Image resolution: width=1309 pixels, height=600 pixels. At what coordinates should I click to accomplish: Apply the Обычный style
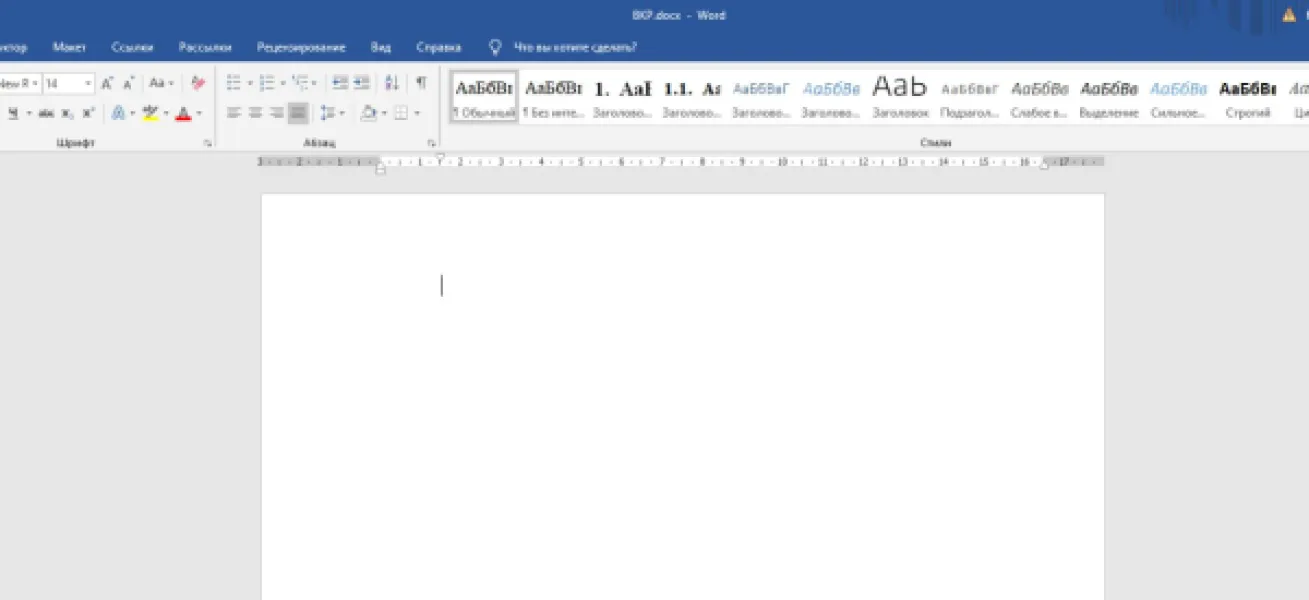pyautogui.click(x=484, y=97)
